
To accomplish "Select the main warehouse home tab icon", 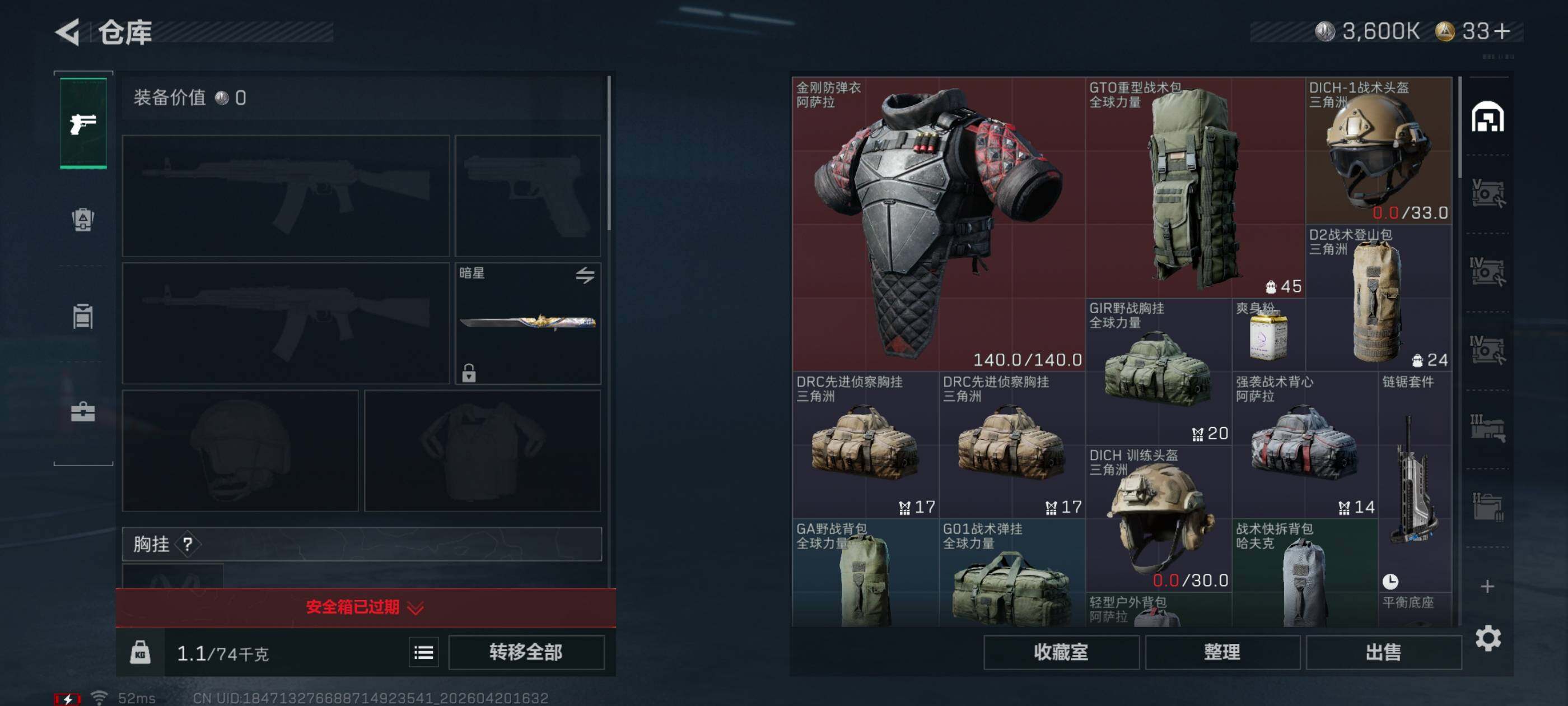I will coord(1487,117).
